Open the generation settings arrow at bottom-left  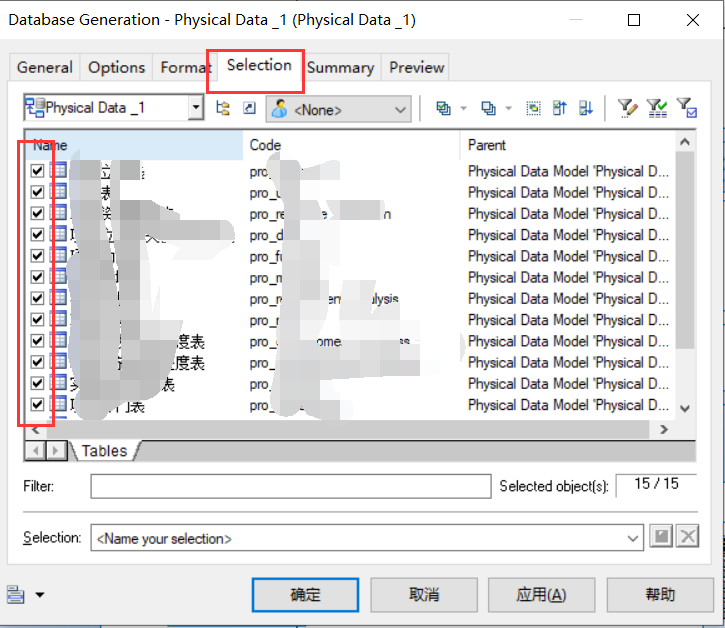[40, 595]
